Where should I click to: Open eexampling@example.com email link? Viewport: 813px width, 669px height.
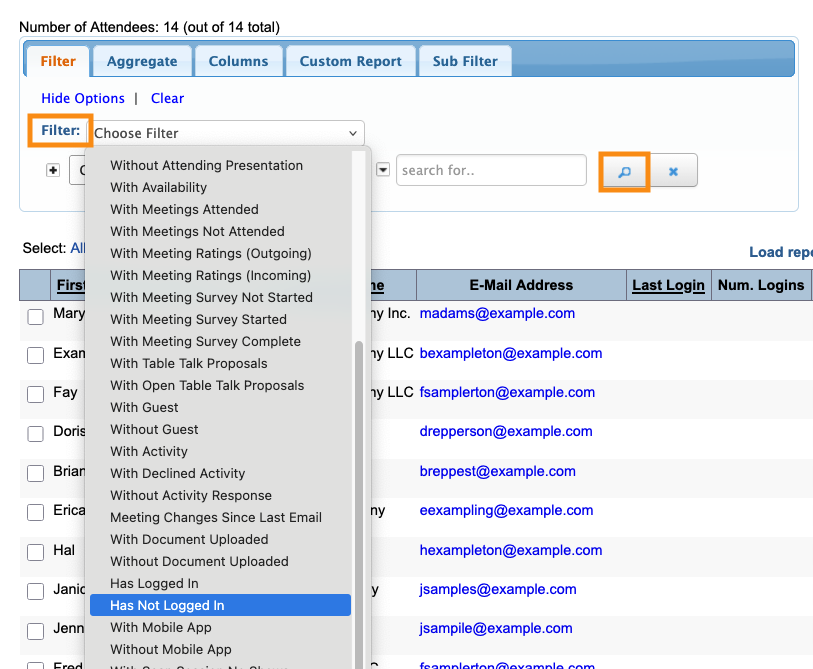[507, 510]
